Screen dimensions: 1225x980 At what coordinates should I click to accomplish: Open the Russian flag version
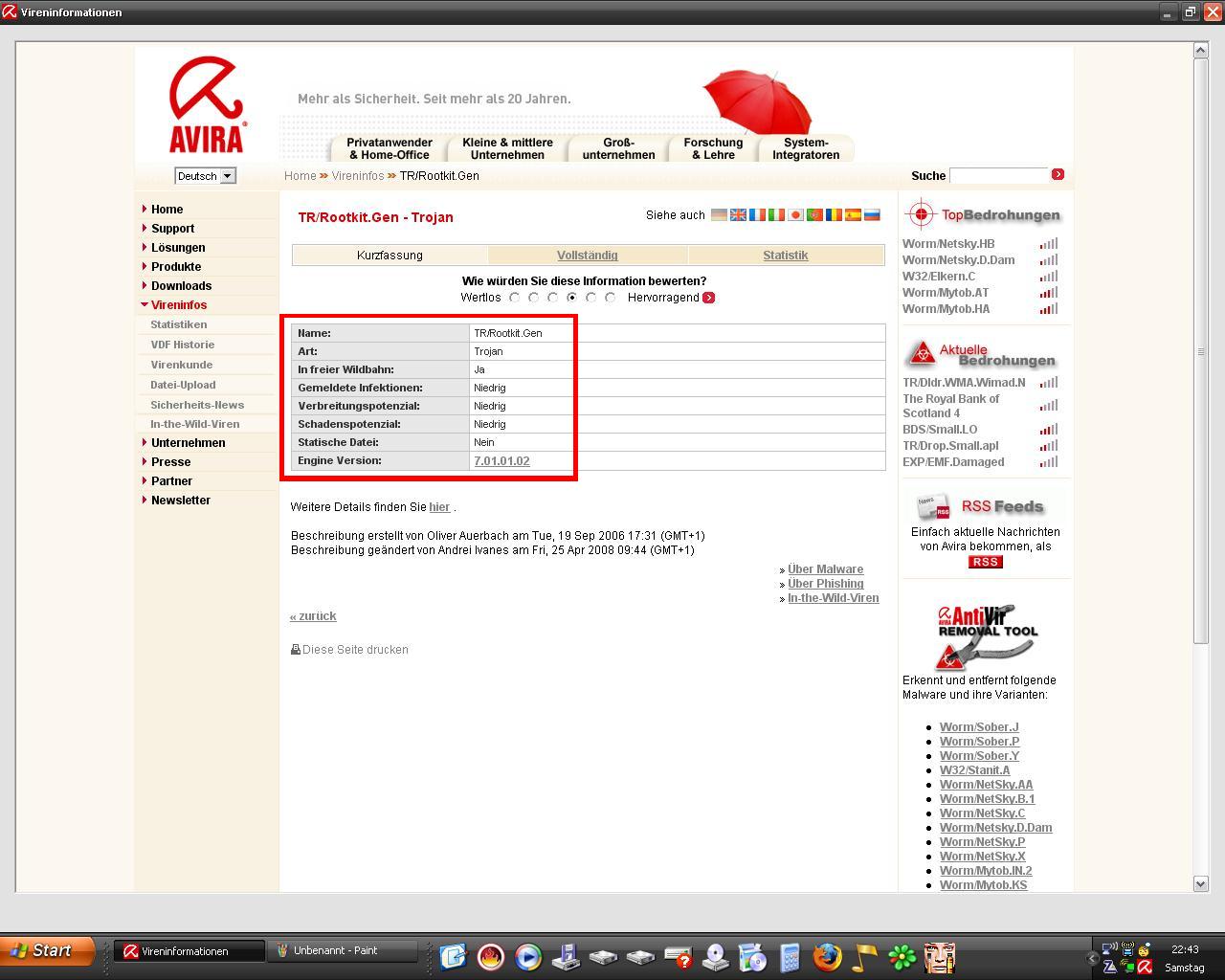click(872, 215)
